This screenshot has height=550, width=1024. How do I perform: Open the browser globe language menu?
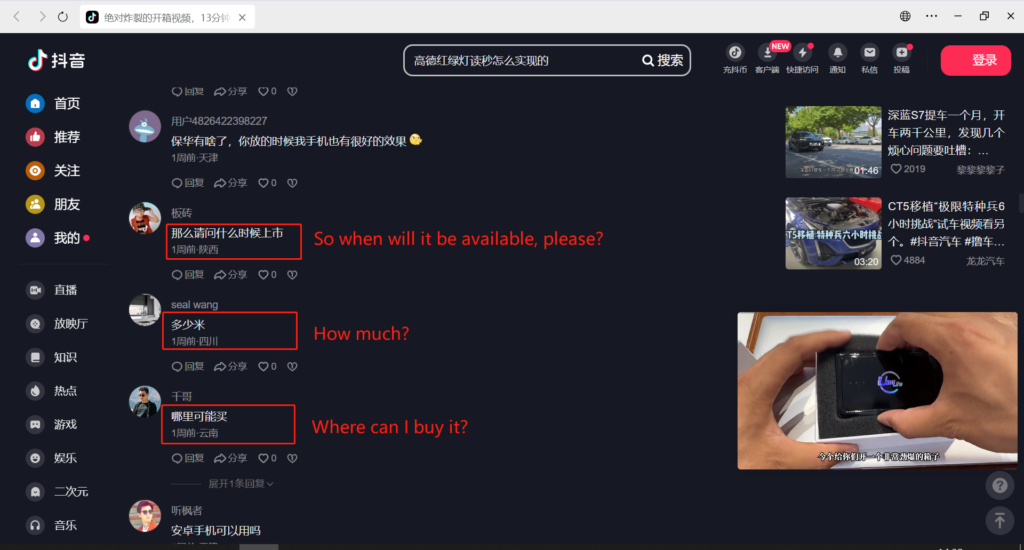pyautogui.click(x=905, y=16)
